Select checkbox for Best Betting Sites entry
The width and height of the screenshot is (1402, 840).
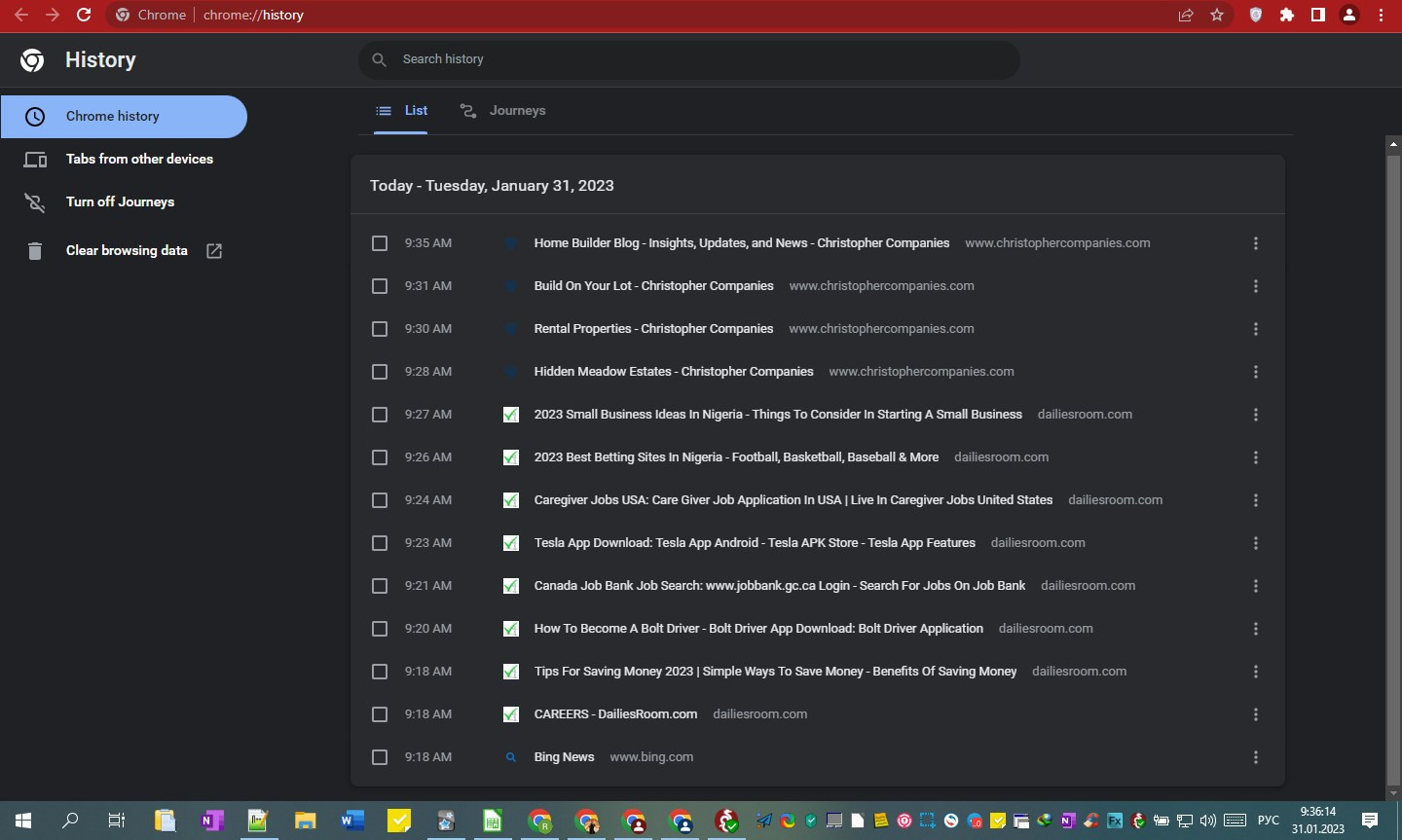click(x=380, y=457)
